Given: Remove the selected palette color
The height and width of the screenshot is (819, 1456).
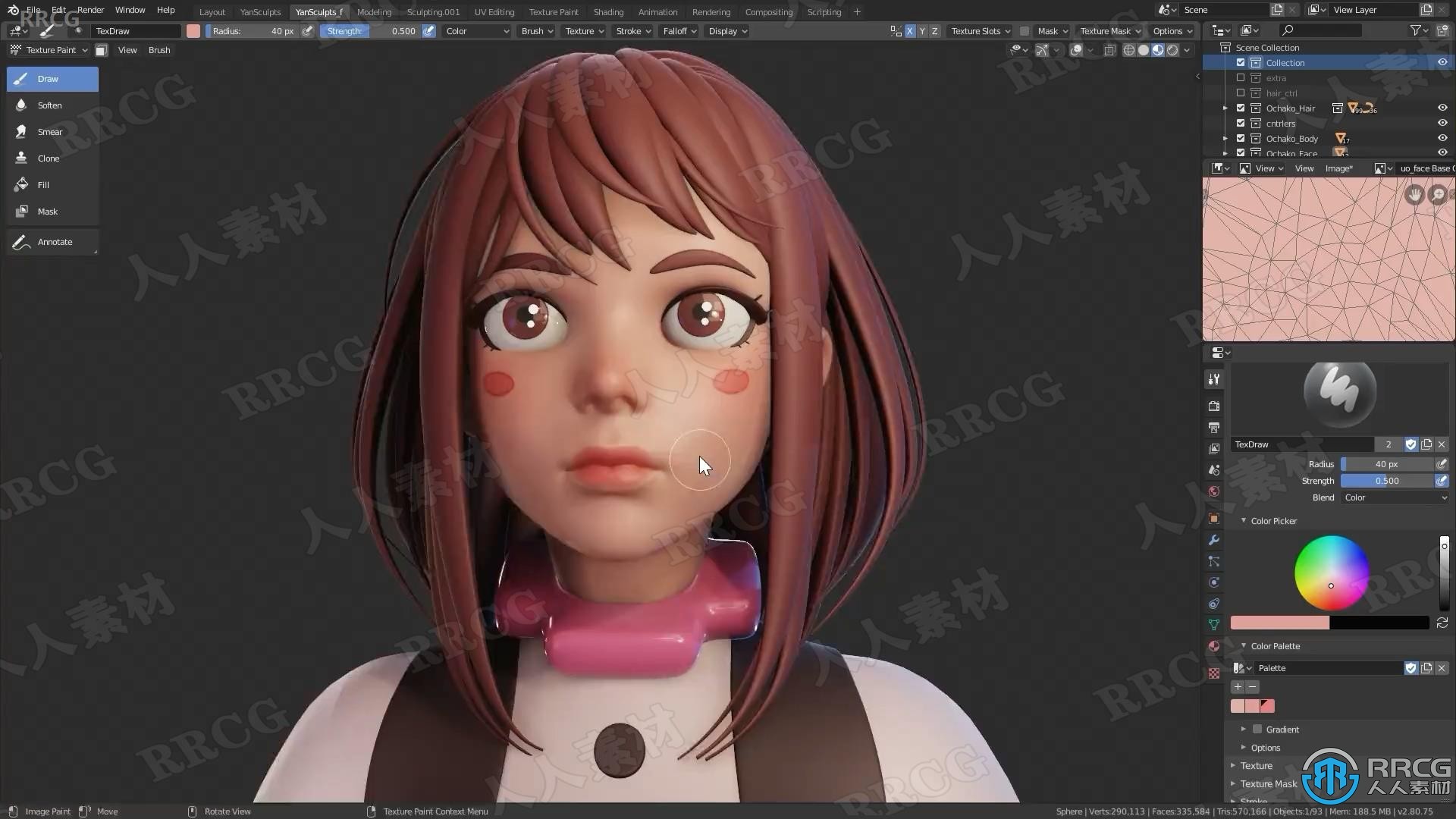Looking at the screenshot, I should pyautogui.click(x=1252, y=687).
